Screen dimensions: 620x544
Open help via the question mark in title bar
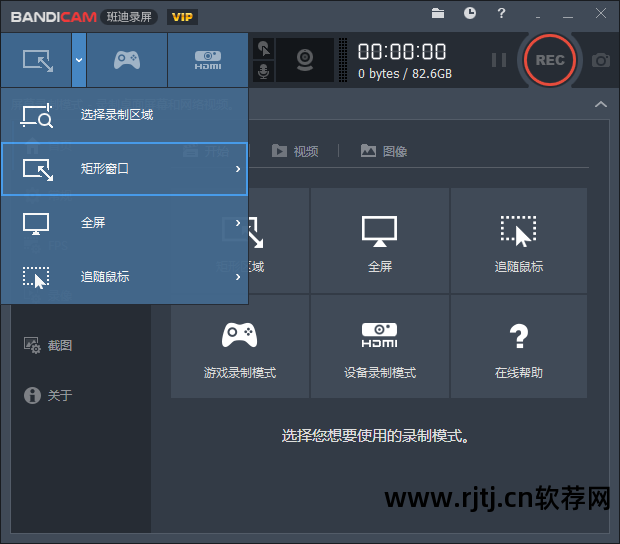coord(501,13)
